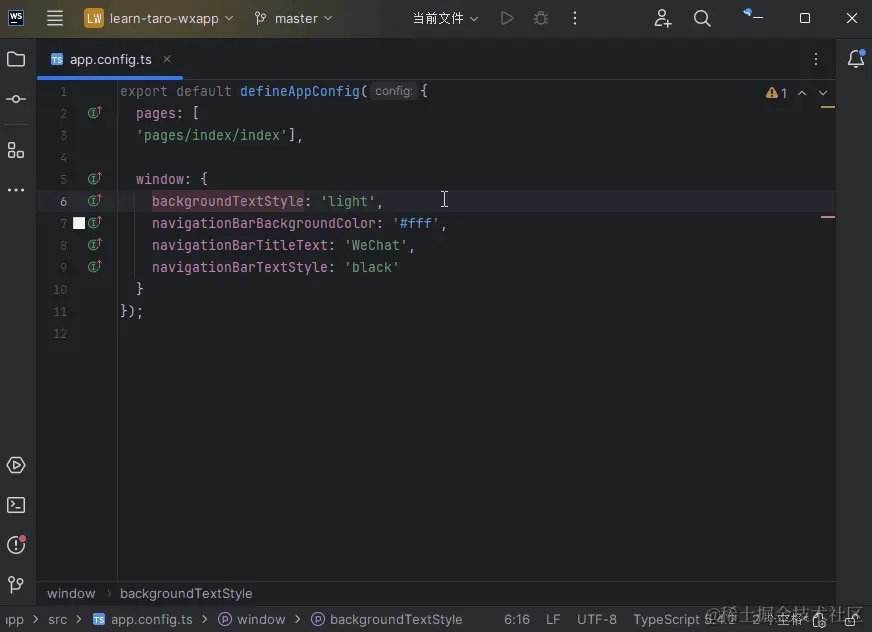Click src in navigation bar

pos(57,619)
